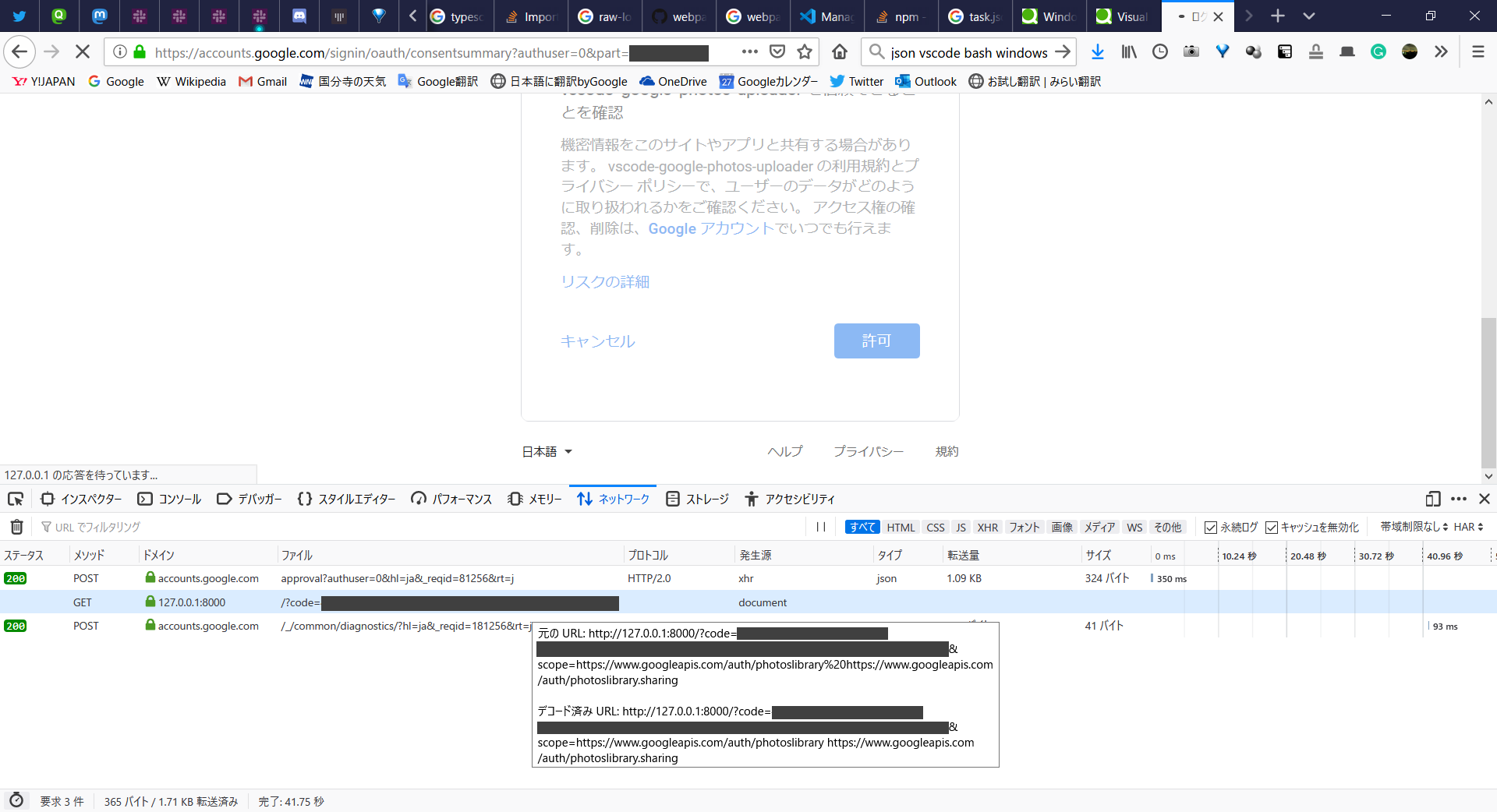
Task: Bookmark this page with the star icon
Action: 804,51
